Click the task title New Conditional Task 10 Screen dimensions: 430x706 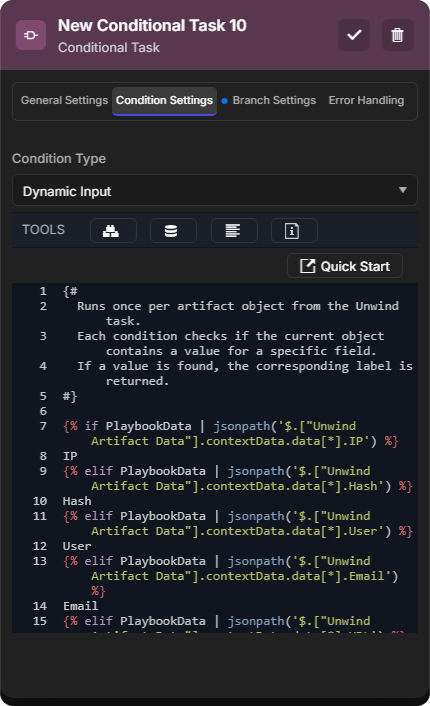[152, 26]
